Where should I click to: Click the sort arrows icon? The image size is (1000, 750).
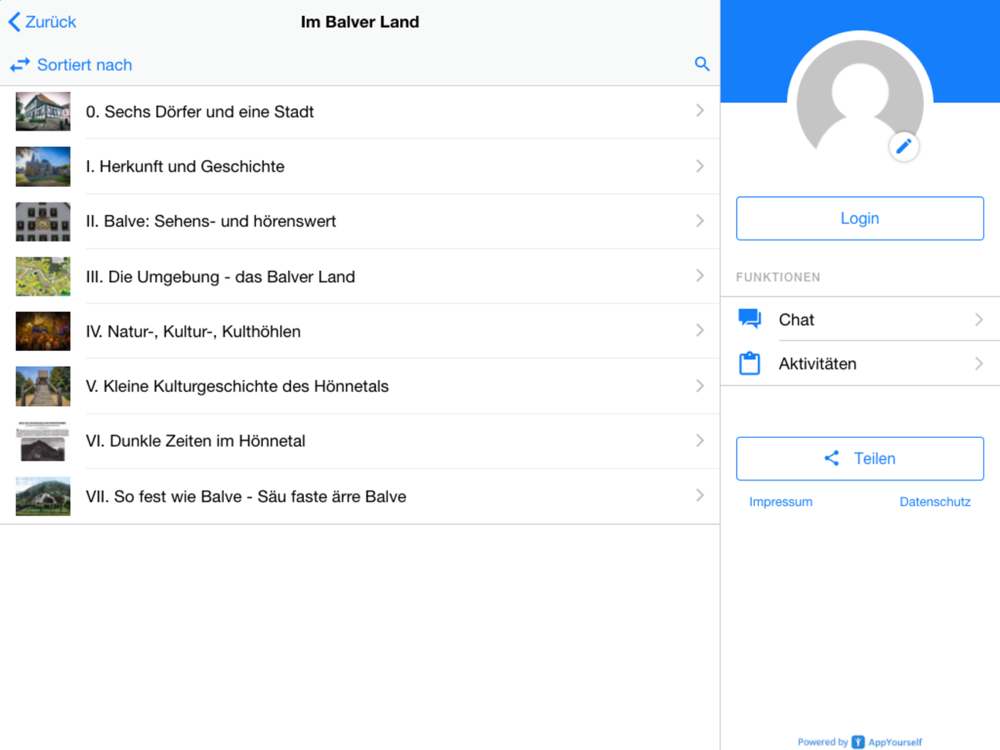(20, 64)
